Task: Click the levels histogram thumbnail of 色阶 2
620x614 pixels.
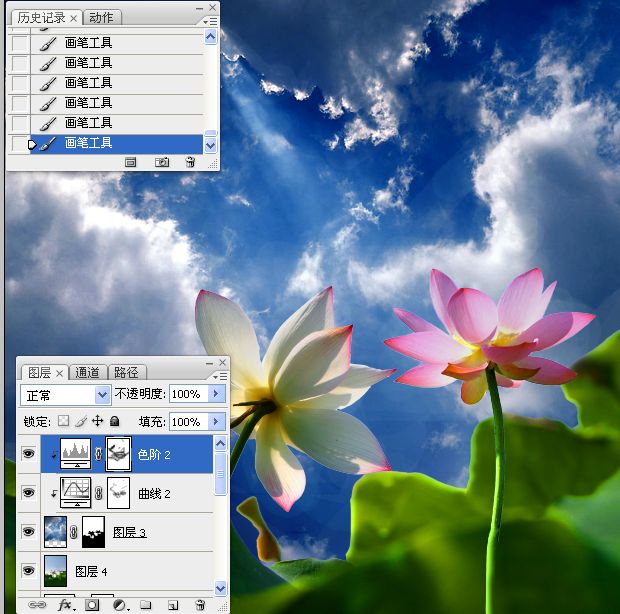Action: (x=75, y=453)
